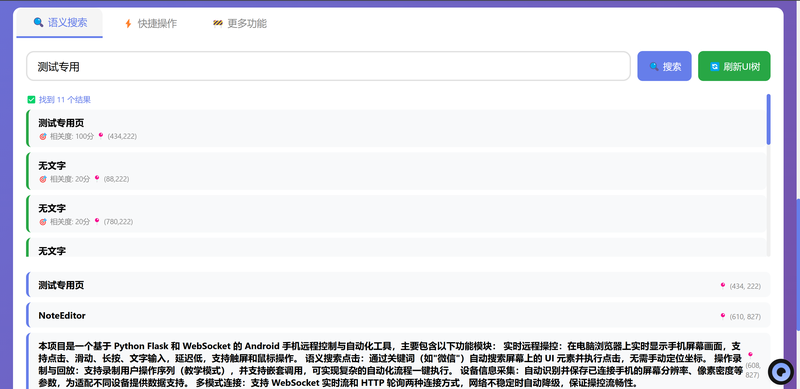Click the 相关度: 100分 score text
Viewport: 800px width, 389px height.
point(71,136)
